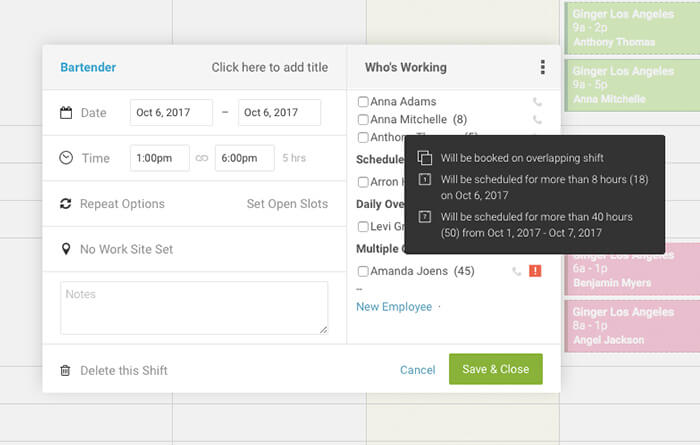
Task: Open the three-dot Who's Working menu
Action: [542, 67]
